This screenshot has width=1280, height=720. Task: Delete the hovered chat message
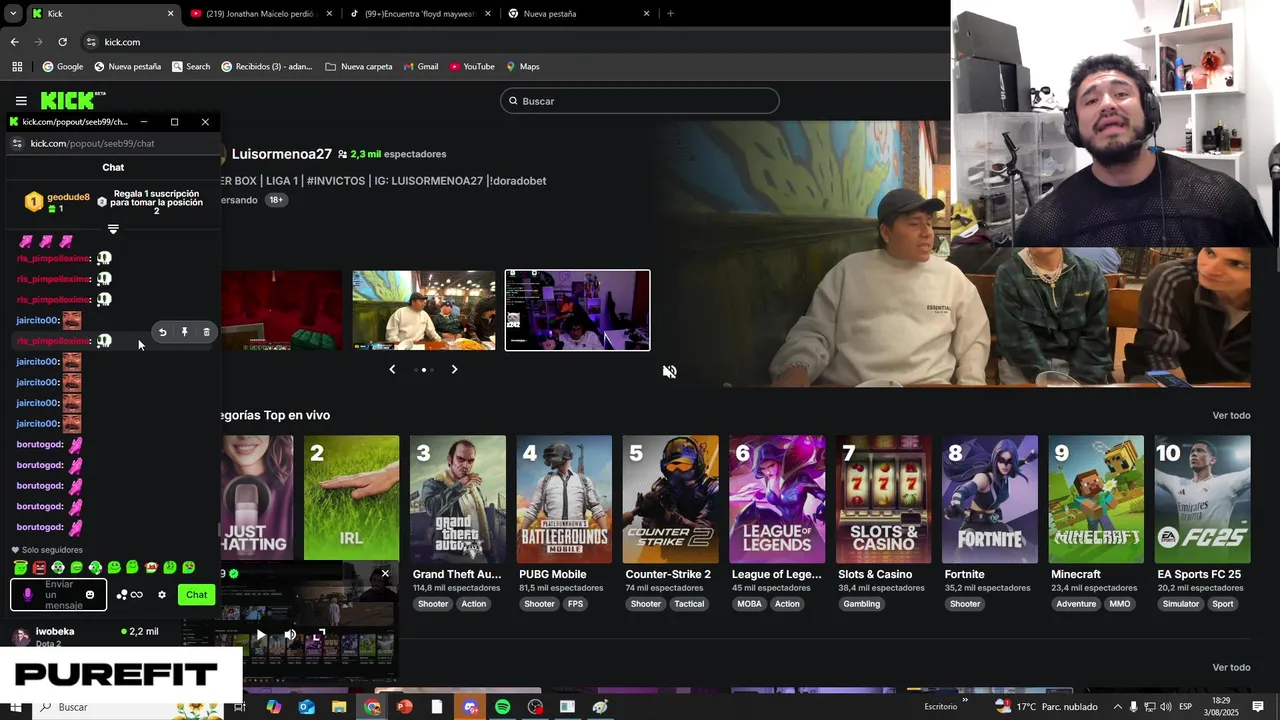[206, 332]
